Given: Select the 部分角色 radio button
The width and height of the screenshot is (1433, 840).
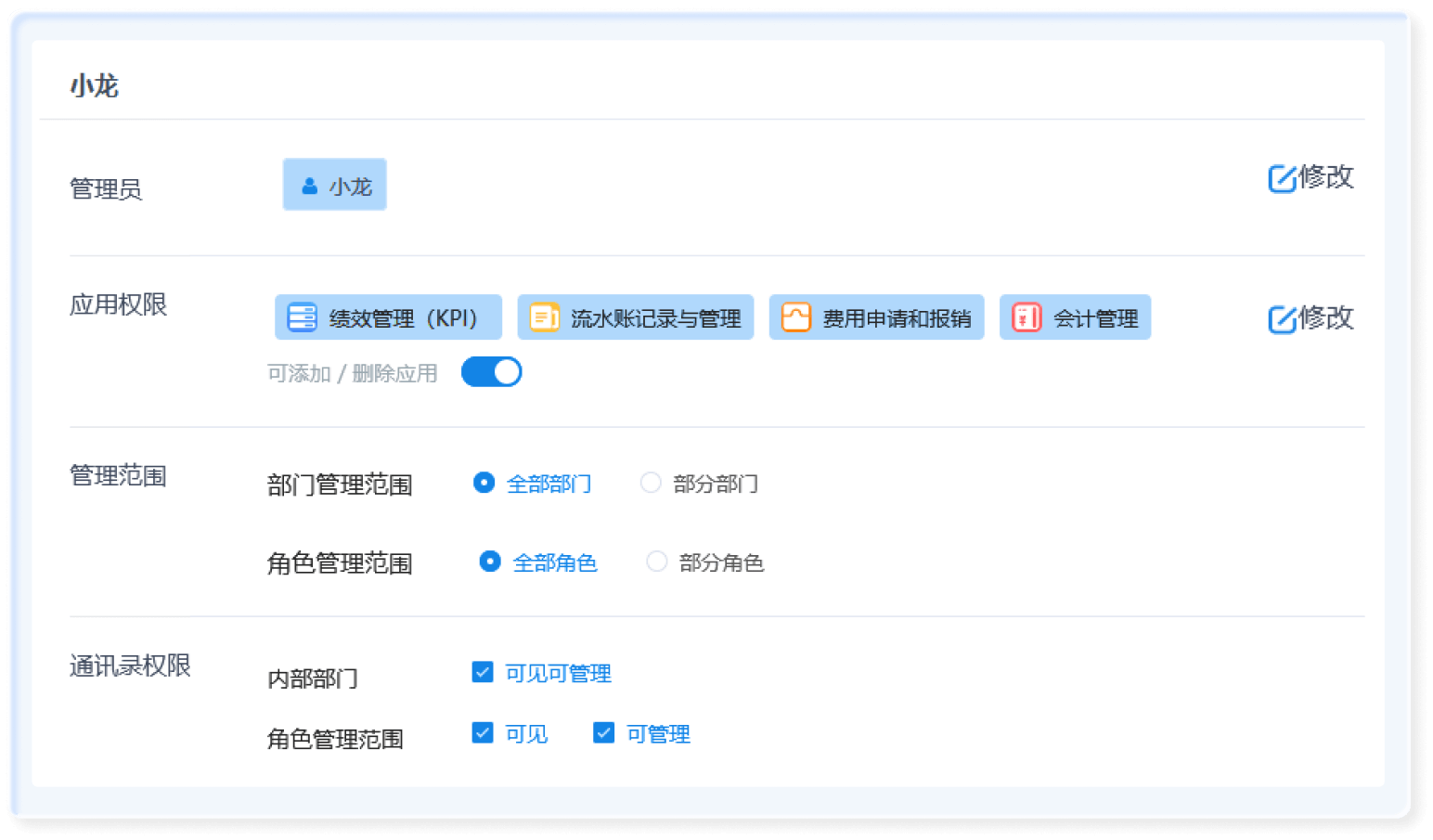Looking at the screenshot, I should point(656,562).
